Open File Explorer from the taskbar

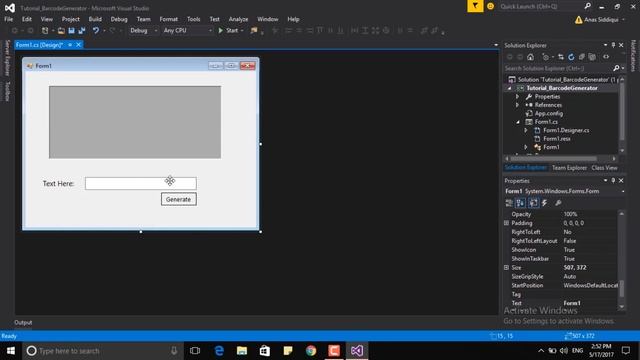242,351
